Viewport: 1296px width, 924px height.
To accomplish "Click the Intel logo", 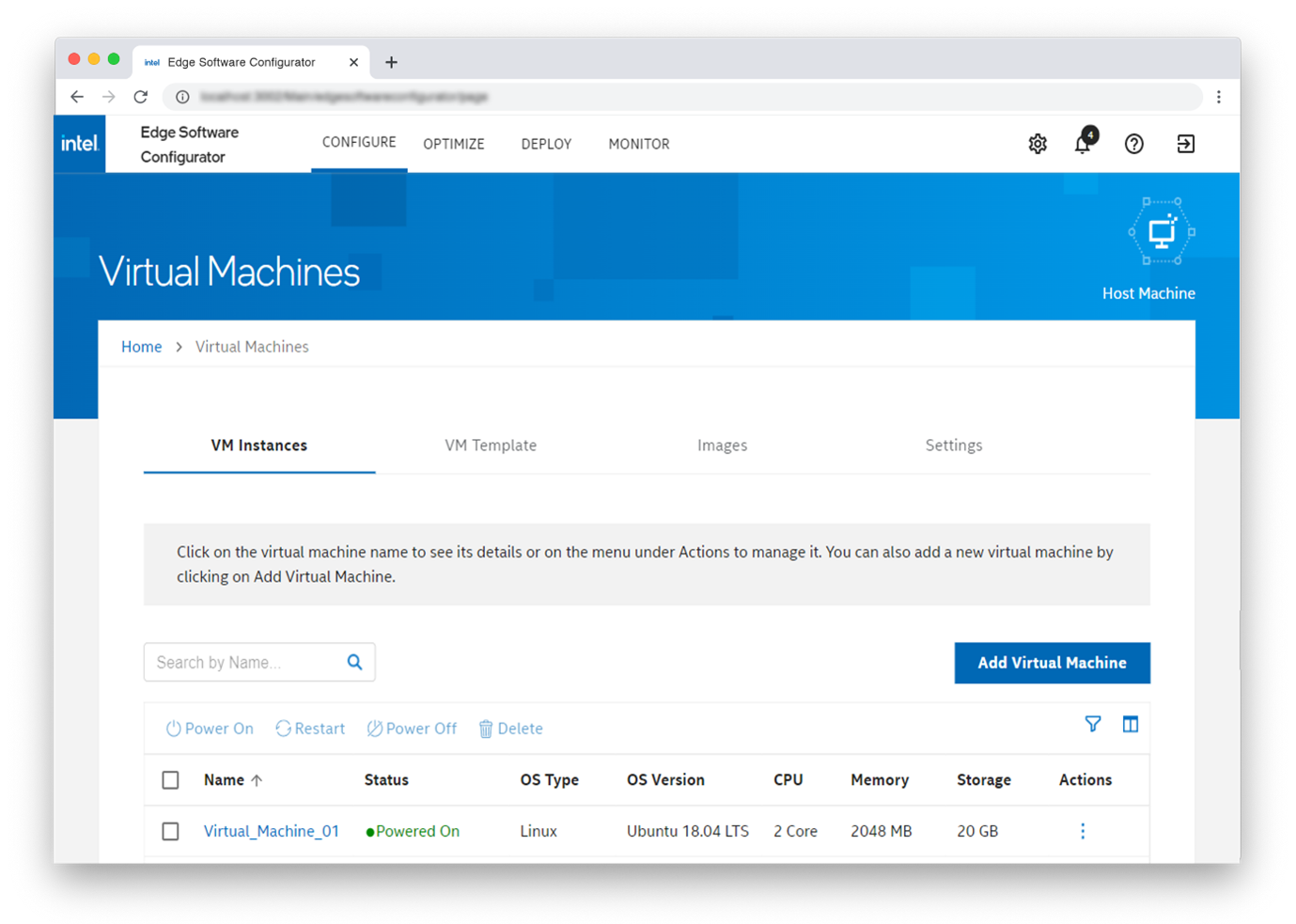I will coord(80,144).
